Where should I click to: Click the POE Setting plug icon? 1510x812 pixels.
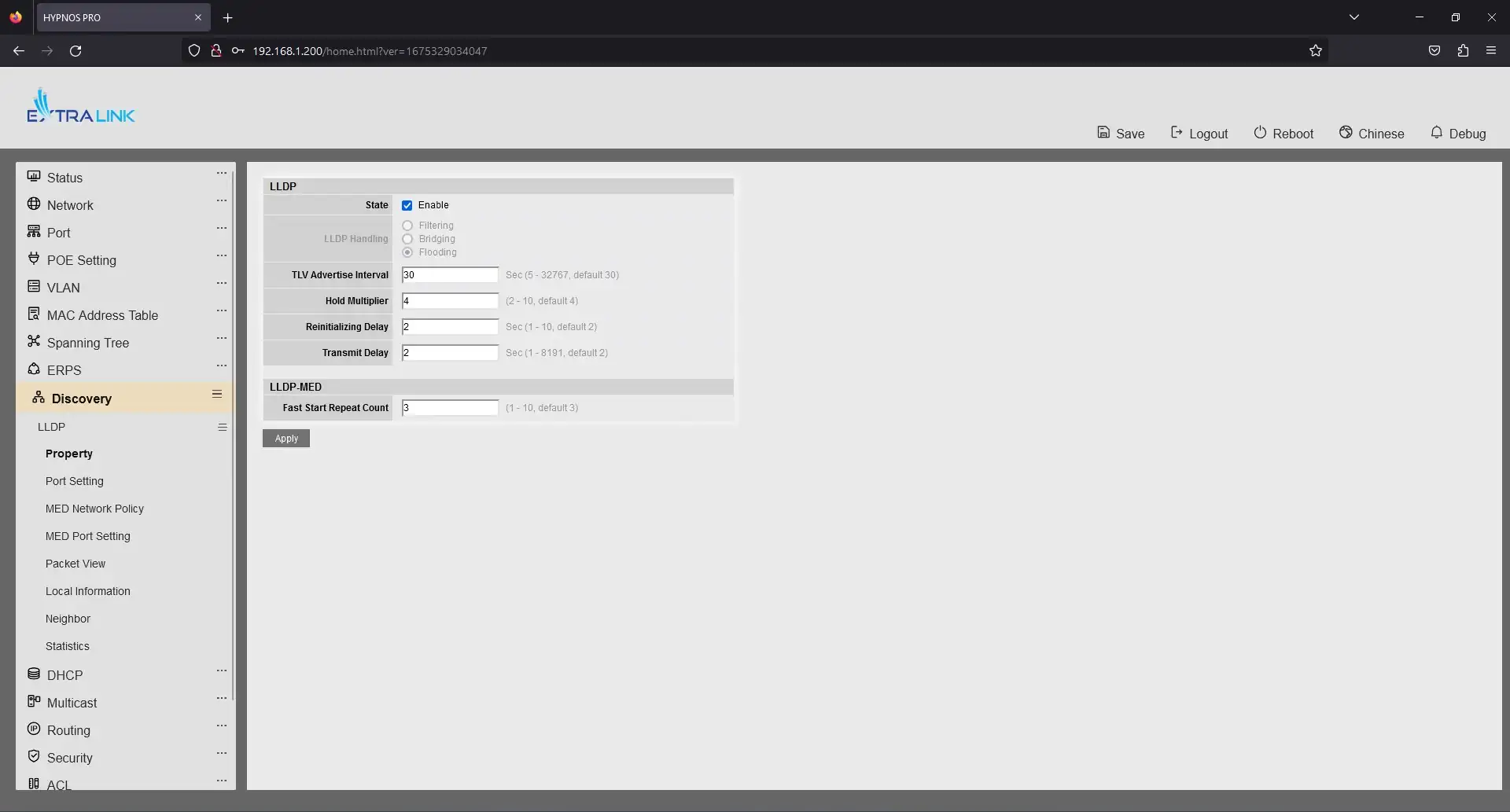(34, 259)
